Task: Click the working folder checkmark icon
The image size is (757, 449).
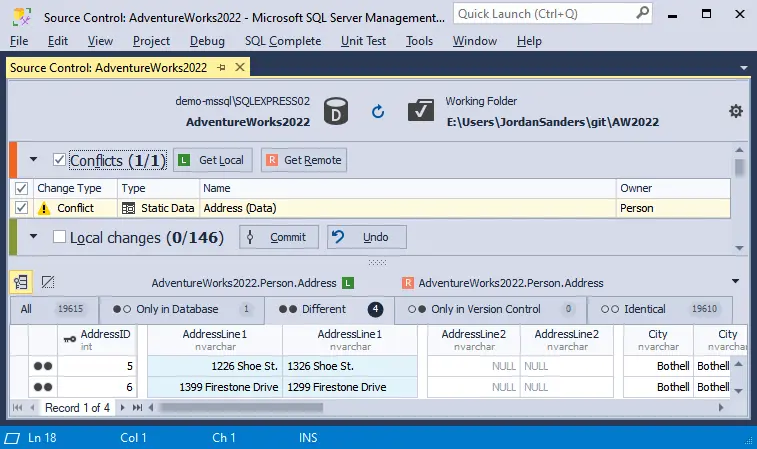Action: pyautogui.click(x=421, y=111)
